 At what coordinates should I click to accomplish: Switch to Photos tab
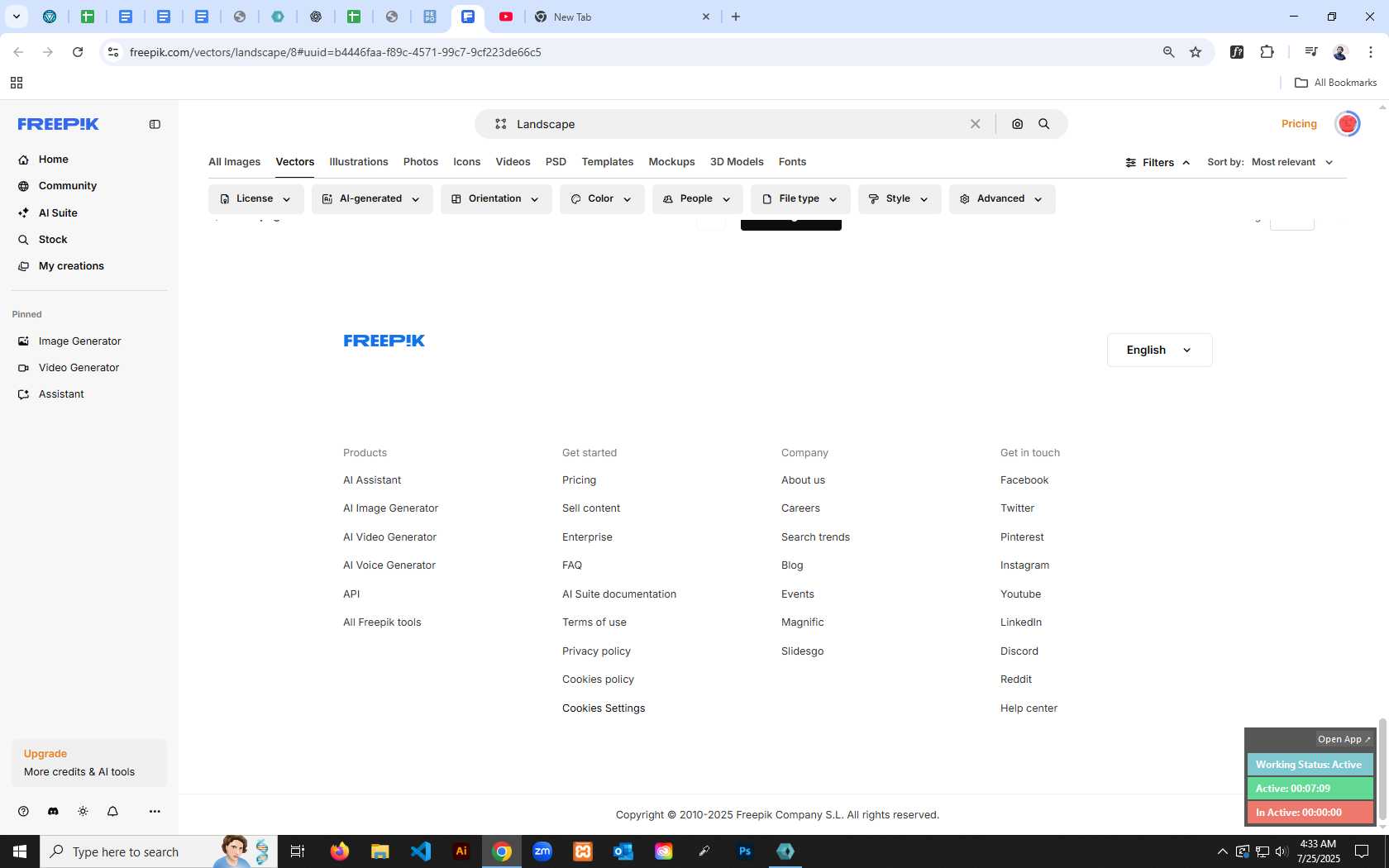[x=421, y=162]
